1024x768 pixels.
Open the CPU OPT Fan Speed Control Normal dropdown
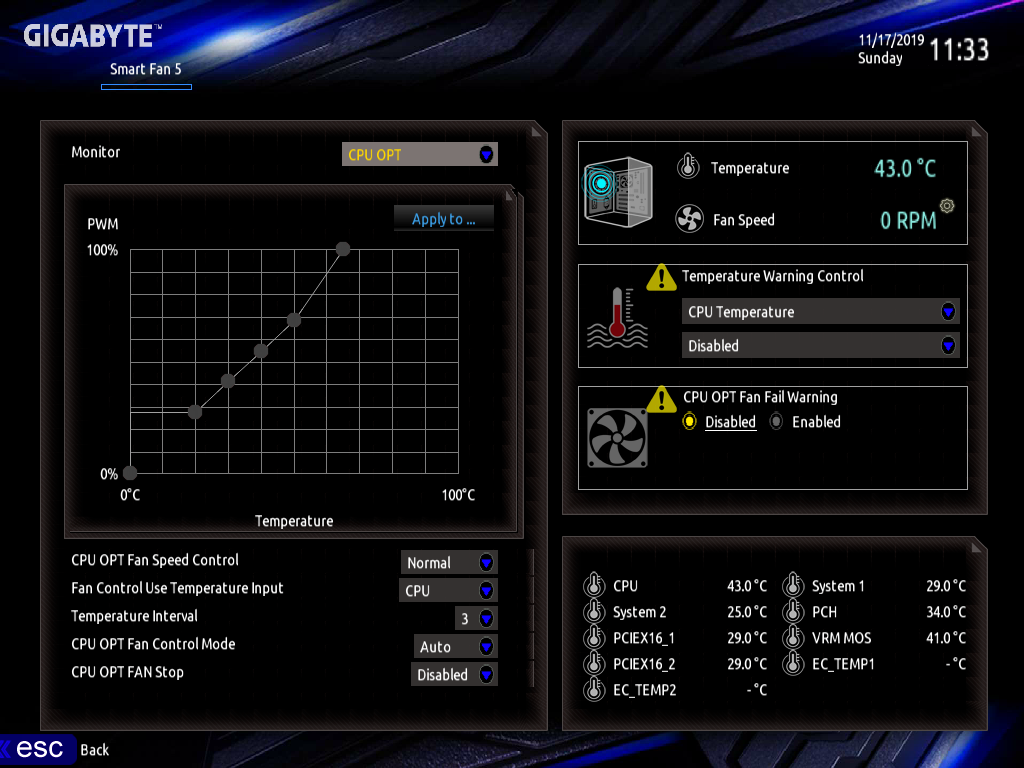point(449,562)
